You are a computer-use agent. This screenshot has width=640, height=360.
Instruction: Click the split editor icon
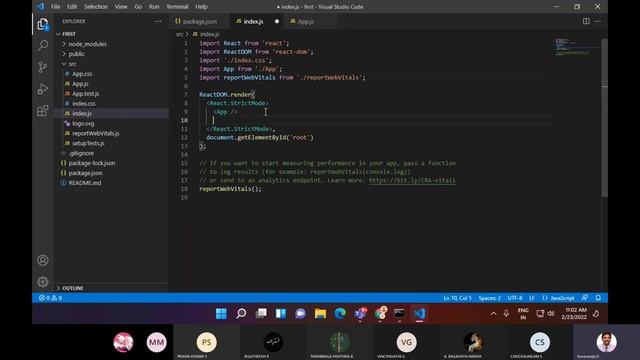click(586, 21)
